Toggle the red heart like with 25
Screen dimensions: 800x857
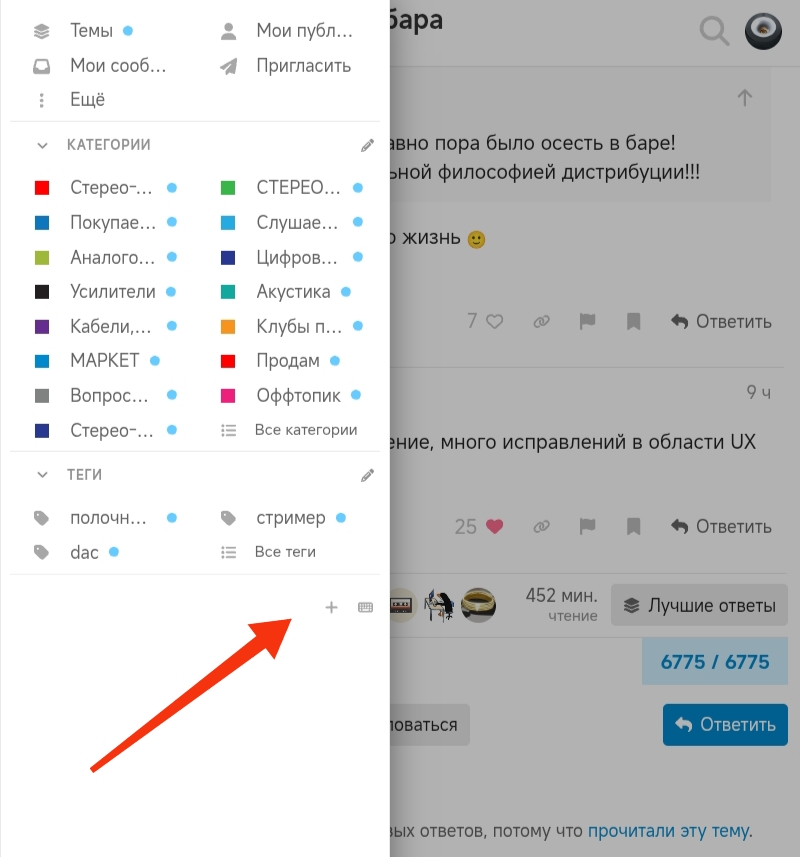click(495, 527)
